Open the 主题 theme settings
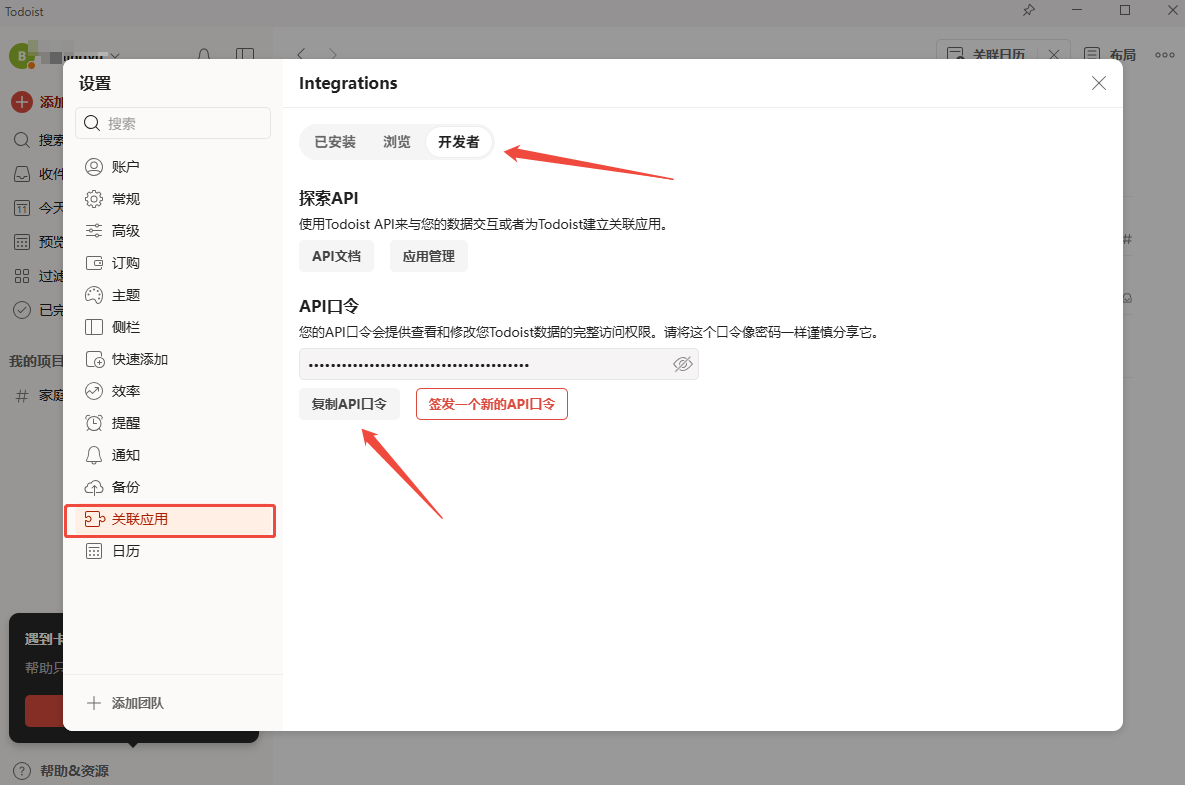Viewport: 1185px width, 785px height. click(x=127, y=294)
